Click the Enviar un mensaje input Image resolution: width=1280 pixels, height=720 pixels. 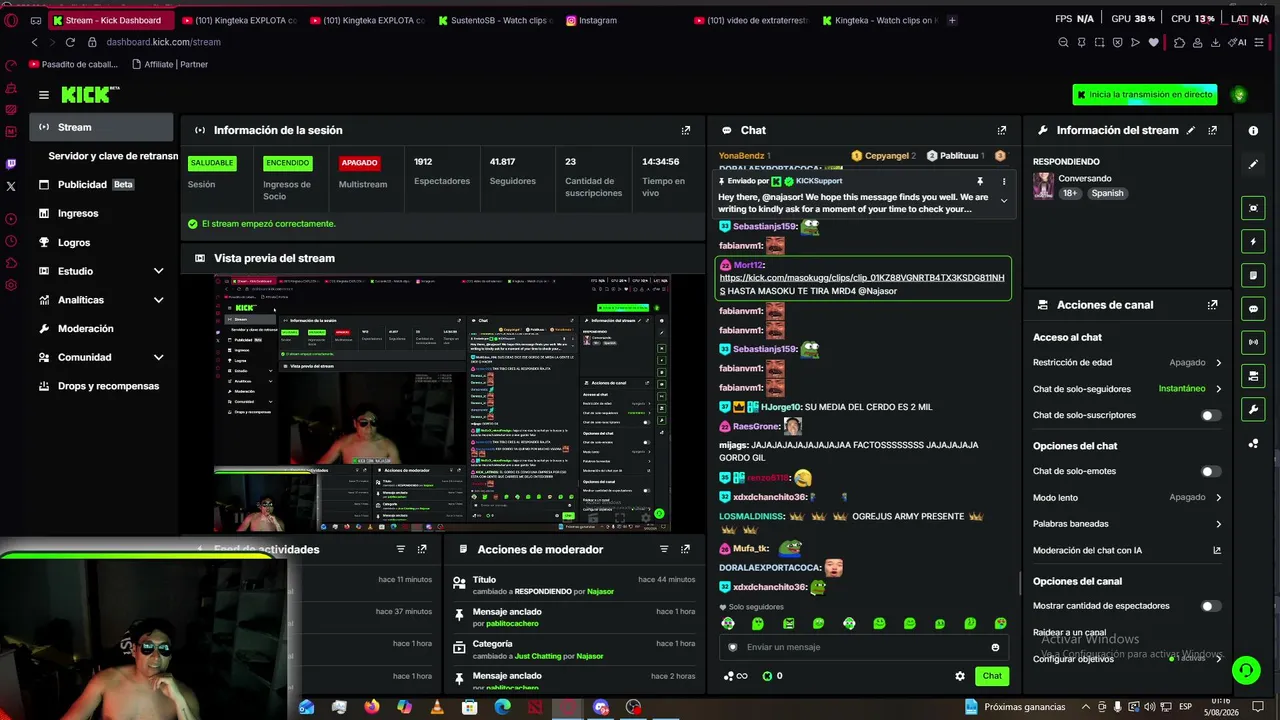[x=864, y=647]
